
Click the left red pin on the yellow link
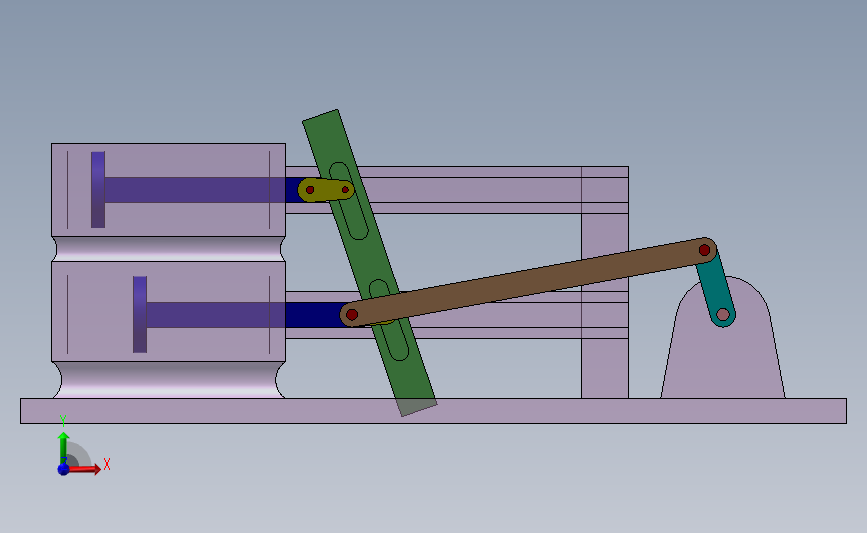click(310, 190)
